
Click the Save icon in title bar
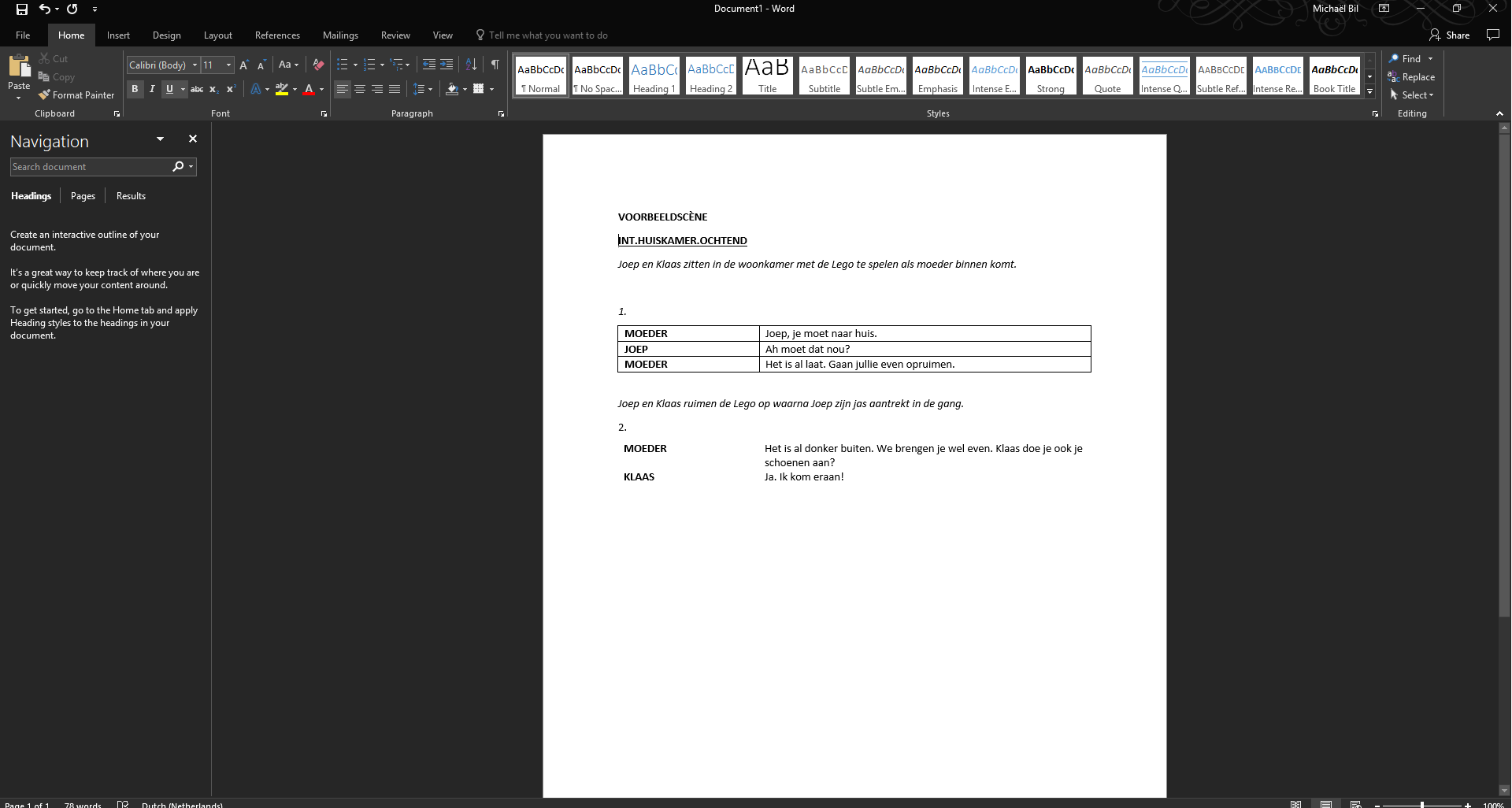point(22,9)
